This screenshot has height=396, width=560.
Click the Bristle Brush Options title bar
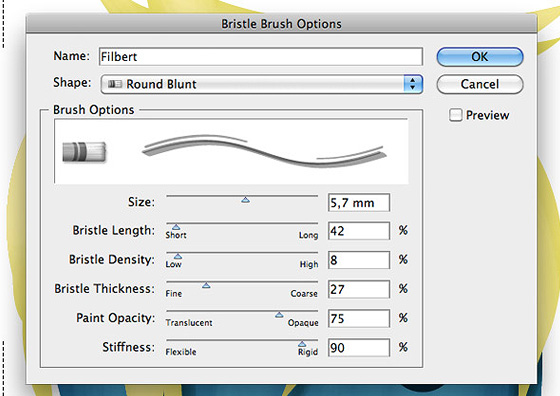pyautogui.click(x=281, y=24)
